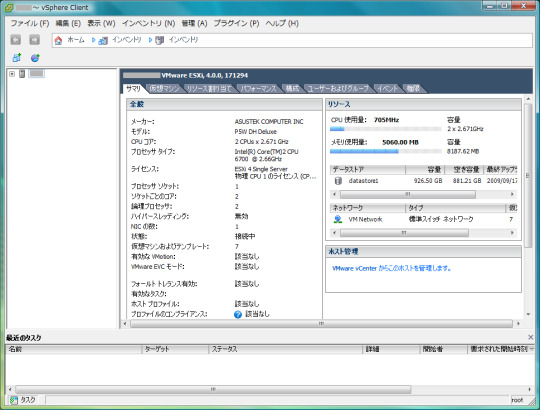Click the 5060.00 MB memory usage value
Viewport: 540px width, 410px height.
pos(400,142)
